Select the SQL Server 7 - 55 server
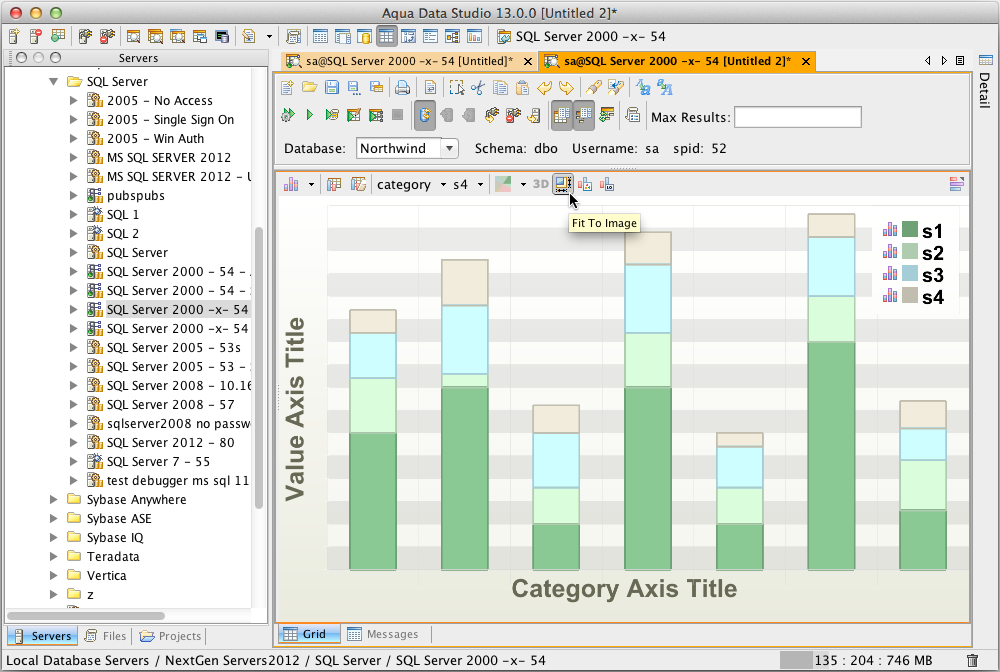Image resolution: width=1000 pixels, height=672 pixels. pos(158,461)
